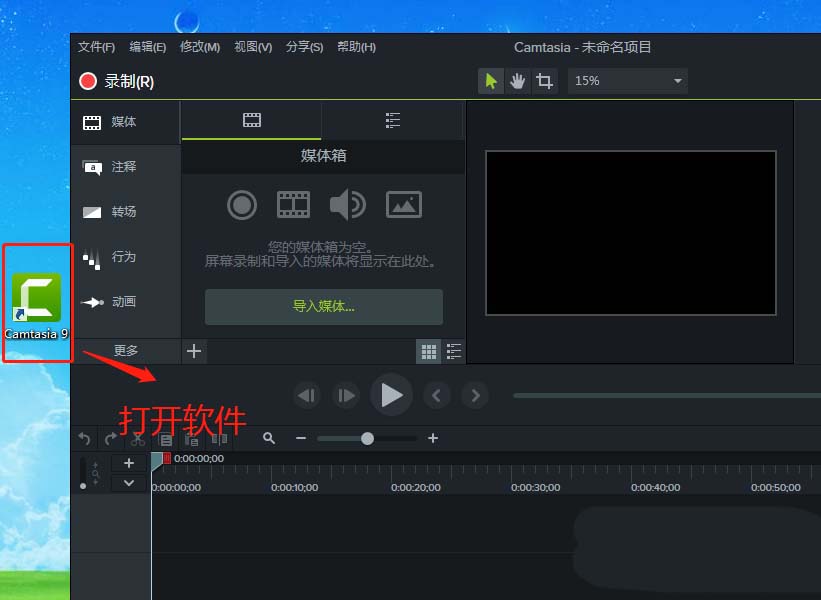Open the 媒体 panel in sidebar
The height and width of the screenshot is (600, 821).
coord(126,123)
